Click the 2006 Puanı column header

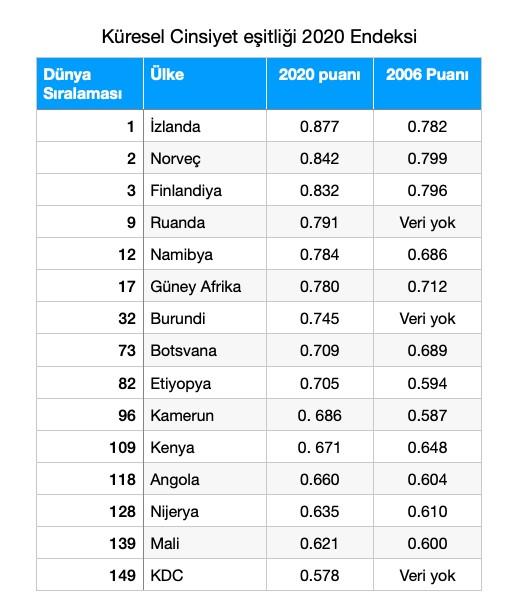(427, 84)
